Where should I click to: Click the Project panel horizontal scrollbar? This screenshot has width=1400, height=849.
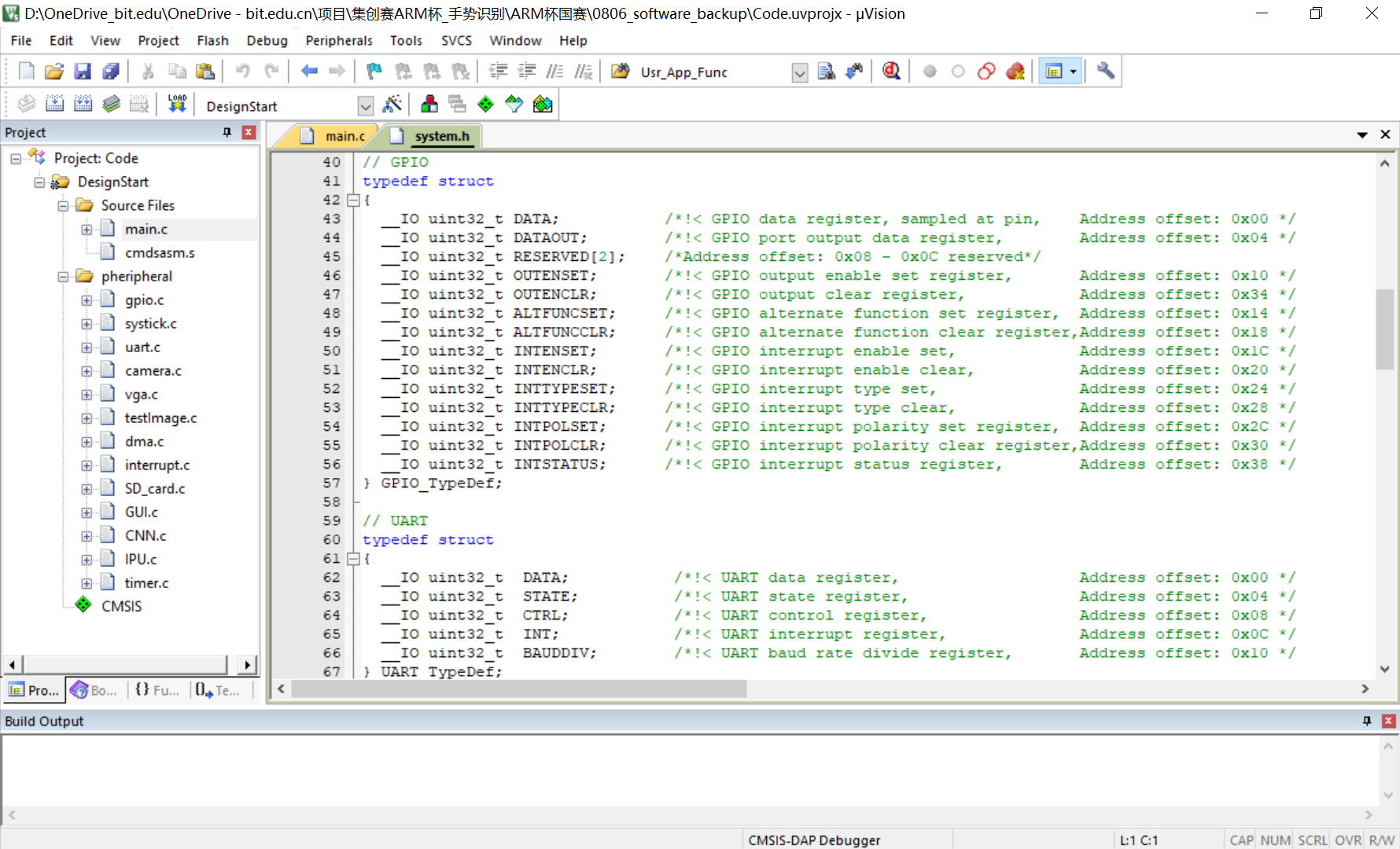point(124,665)
